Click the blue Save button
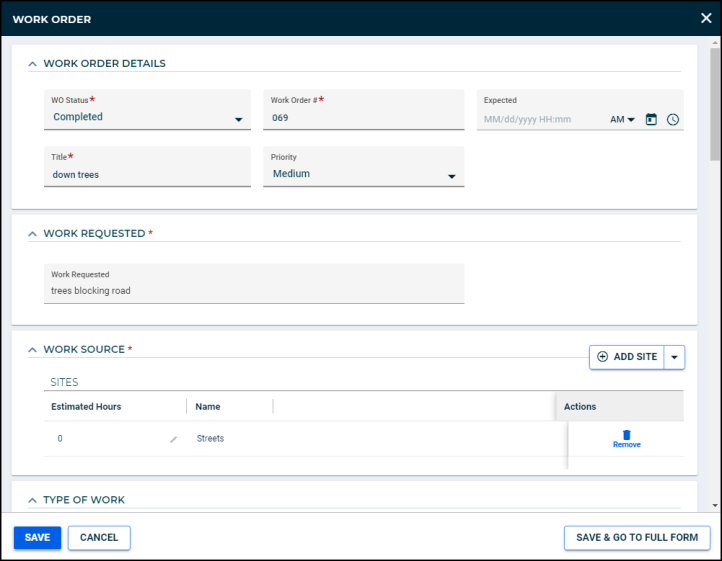 pos(37,538)
